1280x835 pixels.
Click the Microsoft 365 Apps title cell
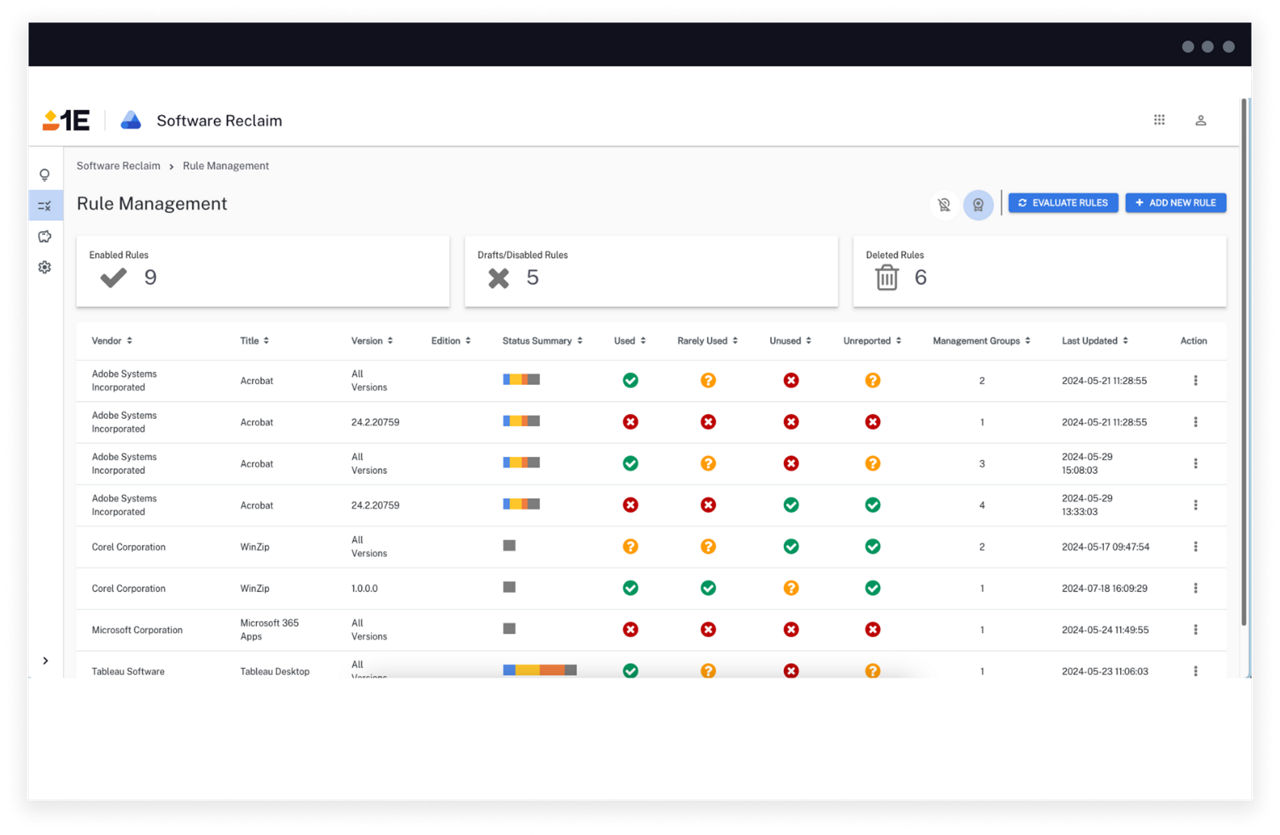(269, 630)
